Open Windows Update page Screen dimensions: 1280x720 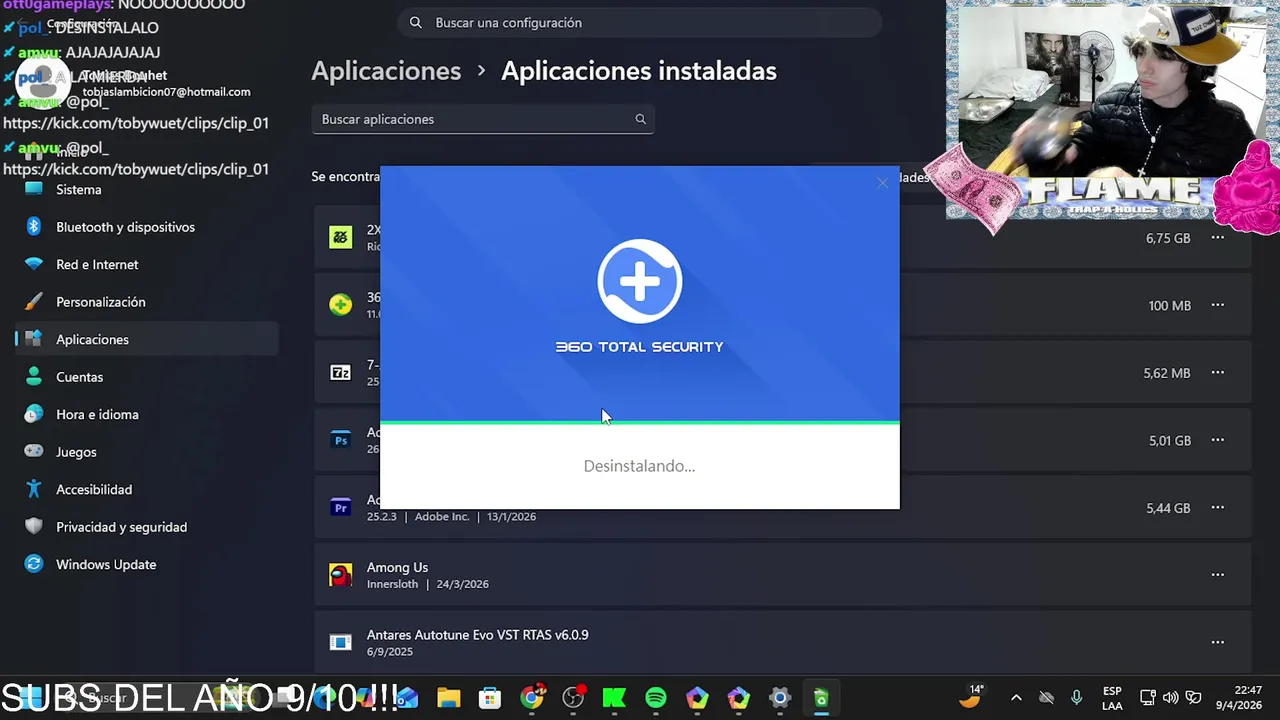click(x=146, y=564)
